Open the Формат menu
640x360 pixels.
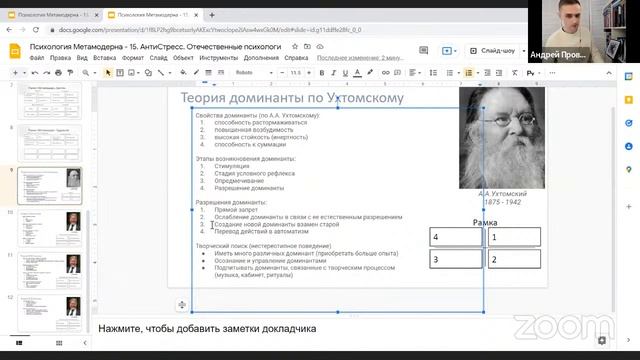point(133,58)
